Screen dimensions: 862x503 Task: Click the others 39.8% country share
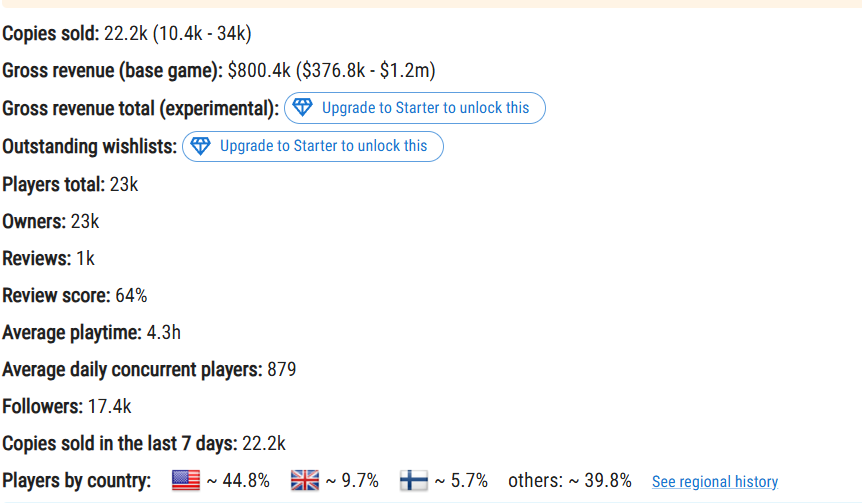570,480
